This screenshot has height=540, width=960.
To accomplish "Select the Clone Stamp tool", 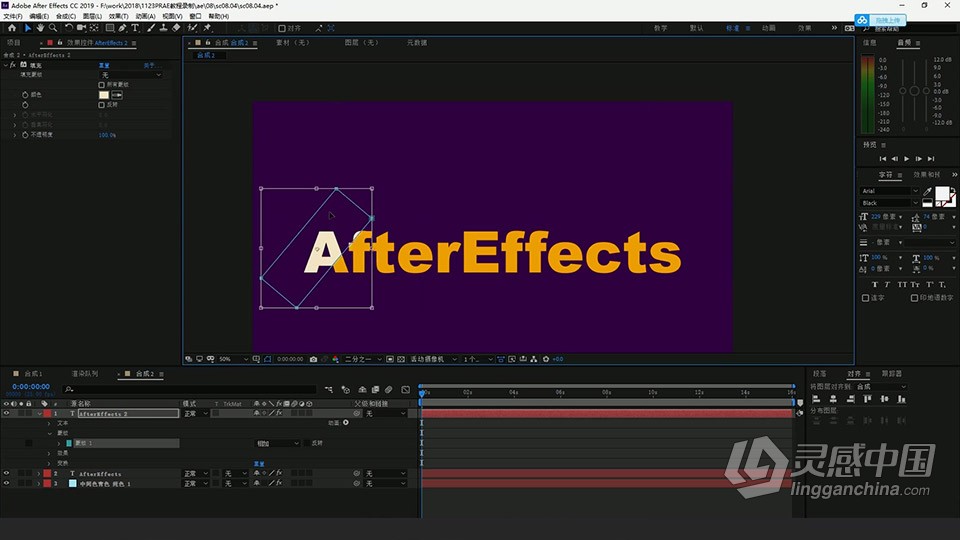I will 163,28.
